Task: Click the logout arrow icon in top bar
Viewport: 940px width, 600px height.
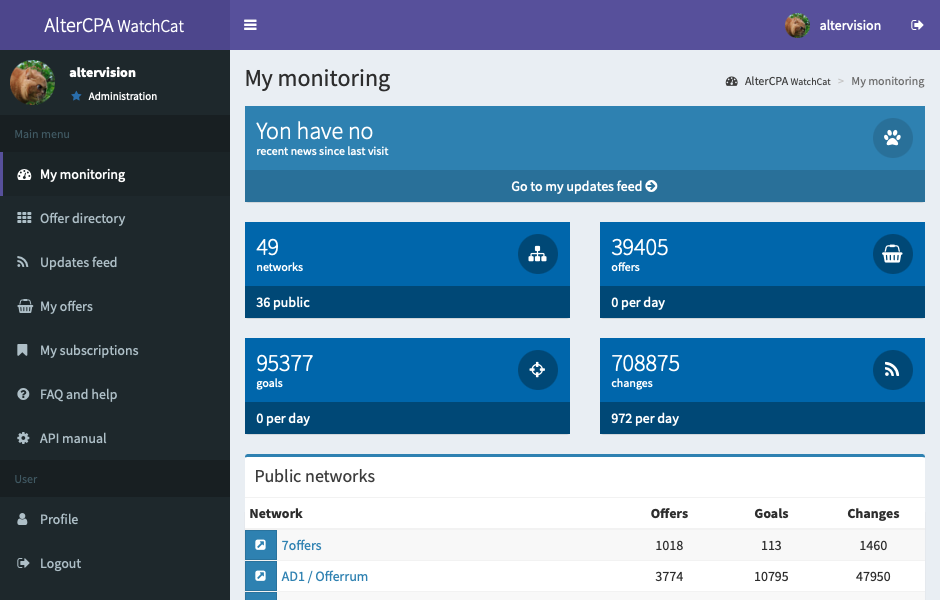Action: (x=917, y=25)
